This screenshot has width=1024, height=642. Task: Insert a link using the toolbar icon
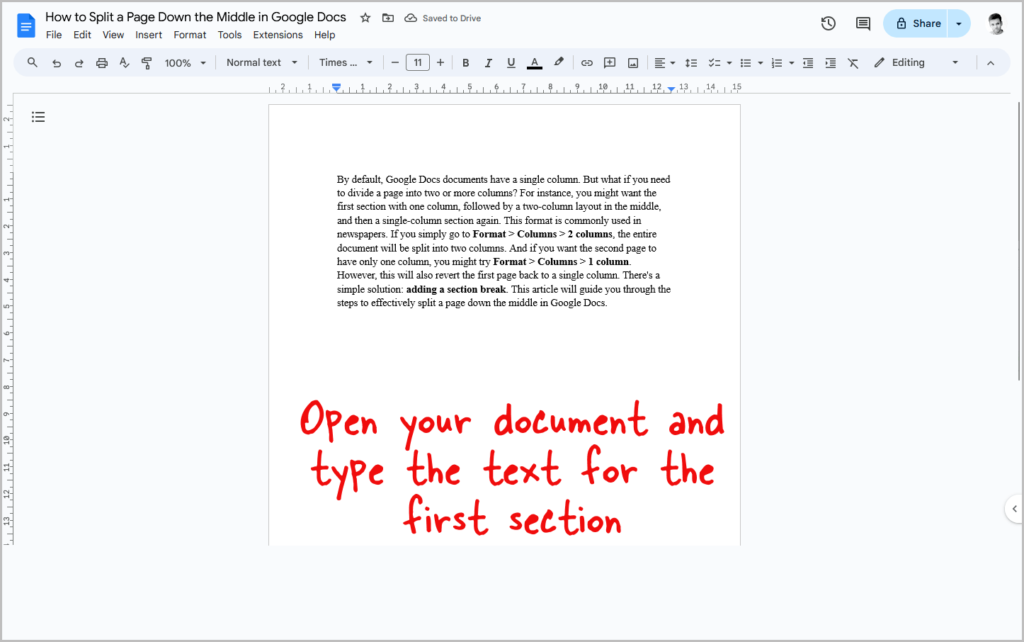tap(587, 62)
